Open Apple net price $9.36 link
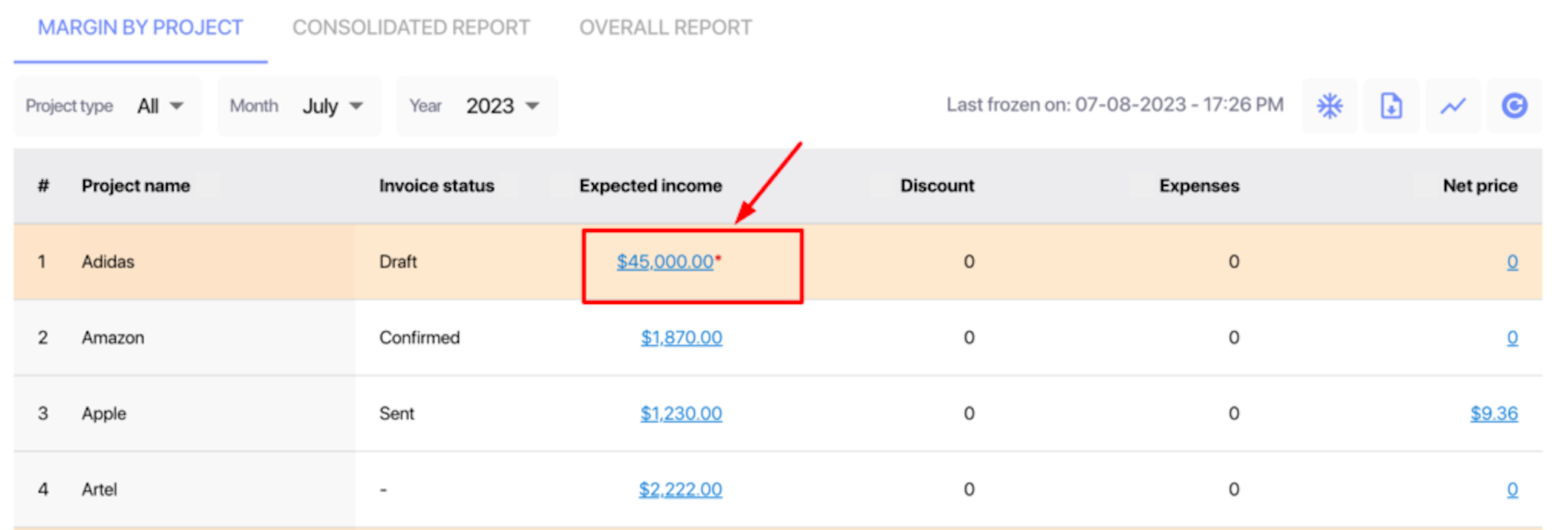 point(1494,414)
